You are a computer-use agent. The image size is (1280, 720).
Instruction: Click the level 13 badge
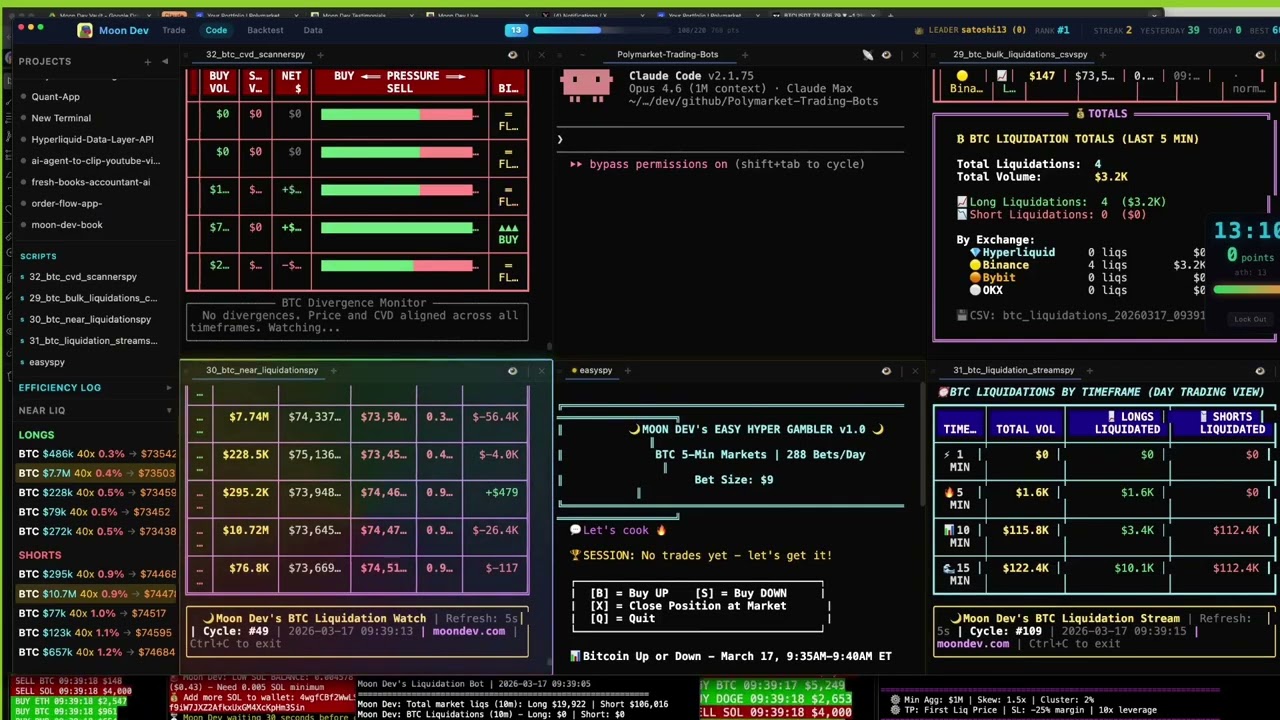(x=516, y=30)
